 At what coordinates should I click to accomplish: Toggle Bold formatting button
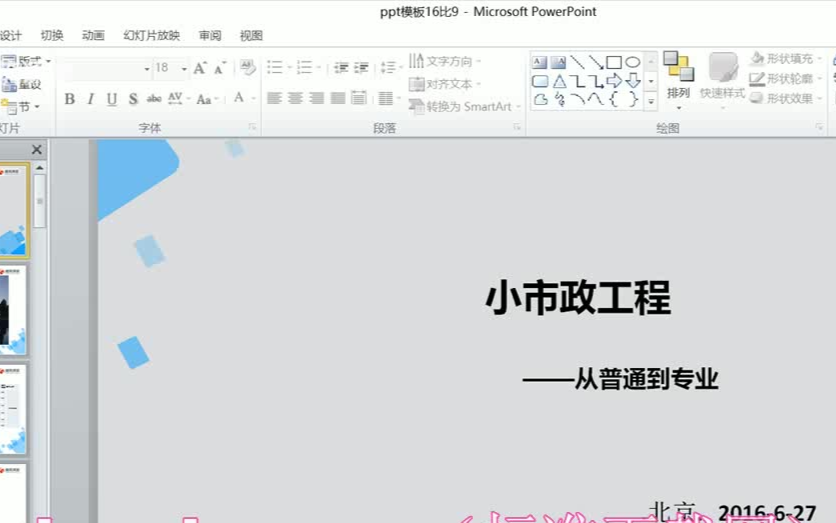click(x=69, y=99)
